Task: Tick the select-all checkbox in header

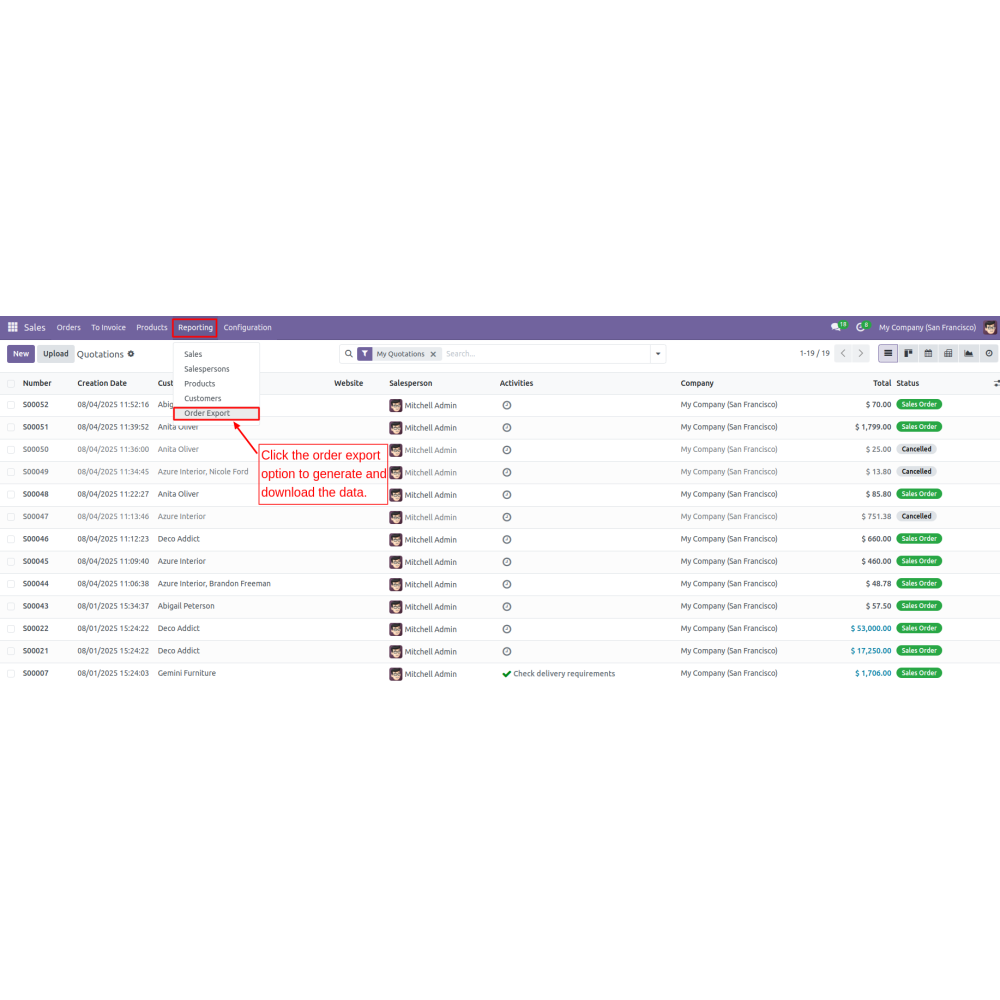Action: (x=11, y=383)
